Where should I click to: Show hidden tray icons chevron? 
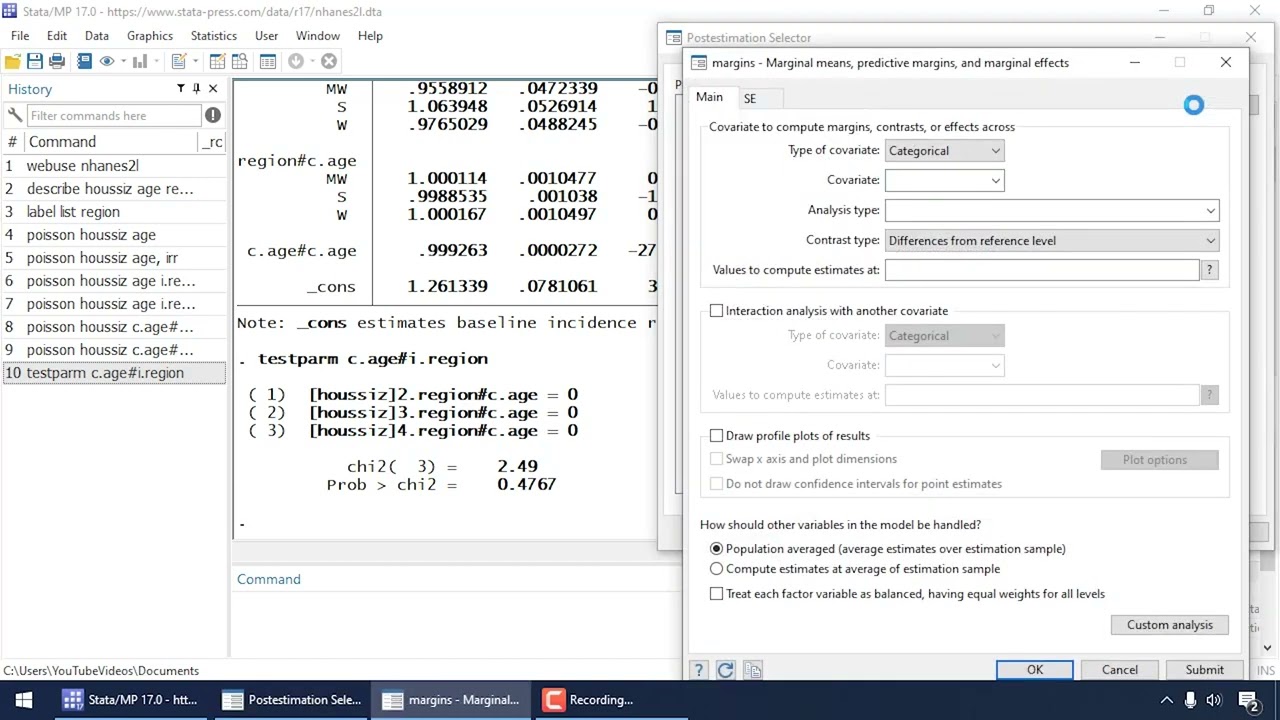click(x=1166, y=700)
